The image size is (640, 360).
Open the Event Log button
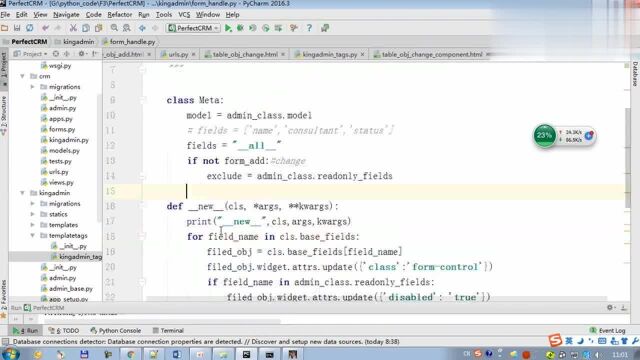(607, 331)
